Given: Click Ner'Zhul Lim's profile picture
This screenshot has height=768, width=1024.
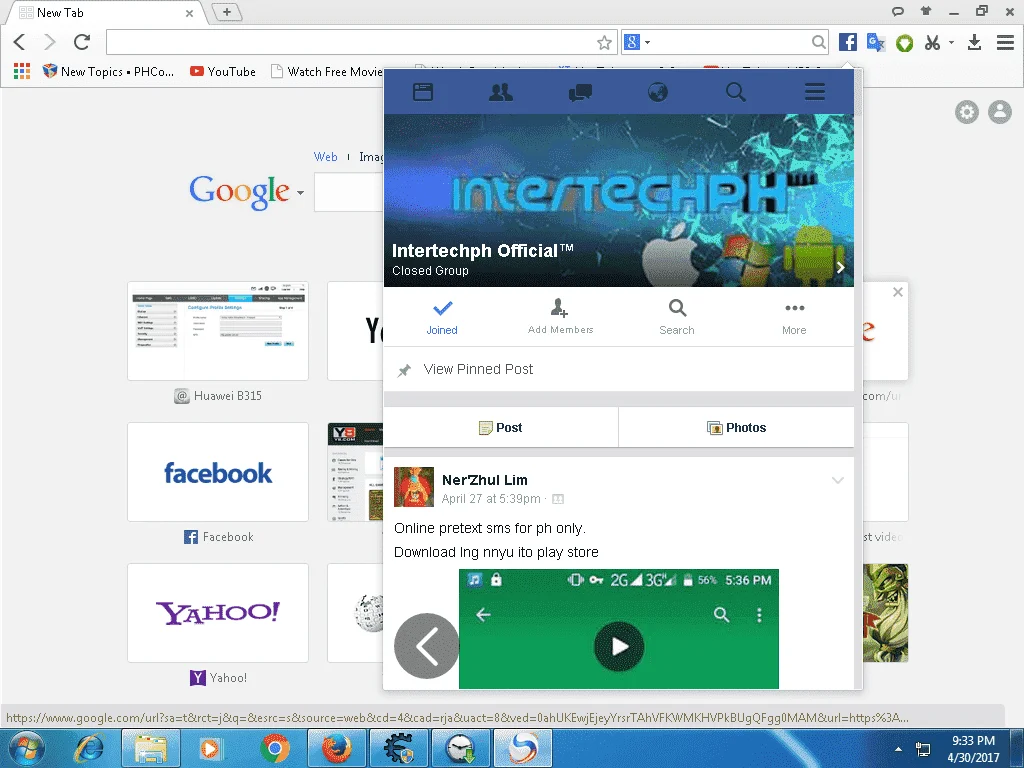Looking at the screenshot, I should [x=414, y=487].
